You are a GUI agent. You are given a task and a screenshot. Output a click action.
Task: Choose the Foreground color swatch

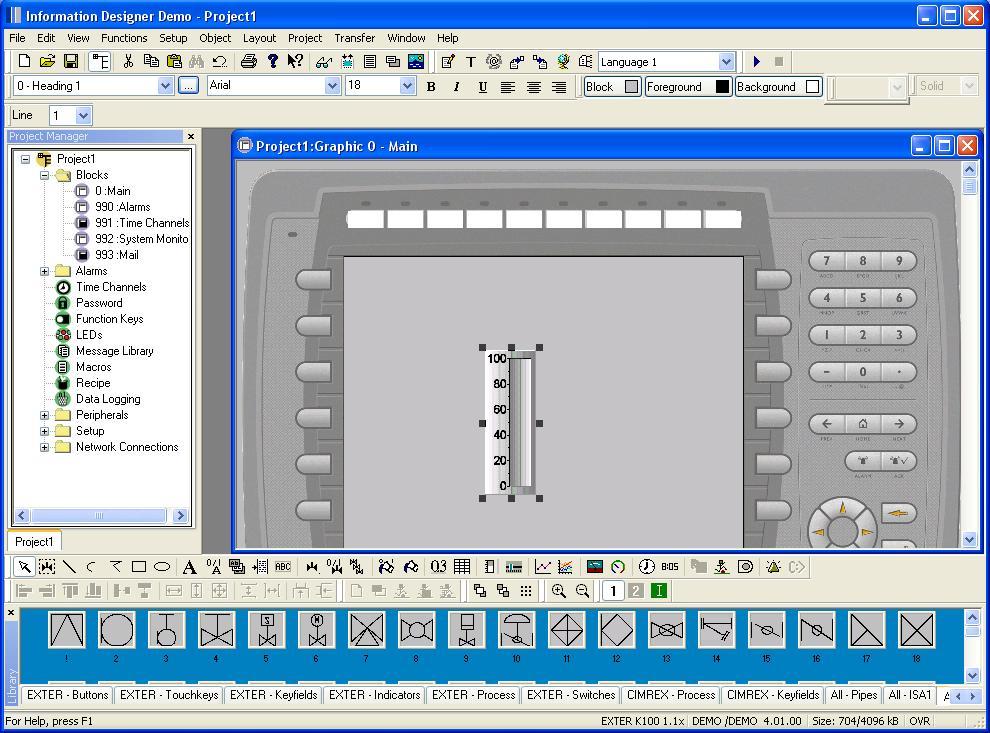[x=723, y=86]
